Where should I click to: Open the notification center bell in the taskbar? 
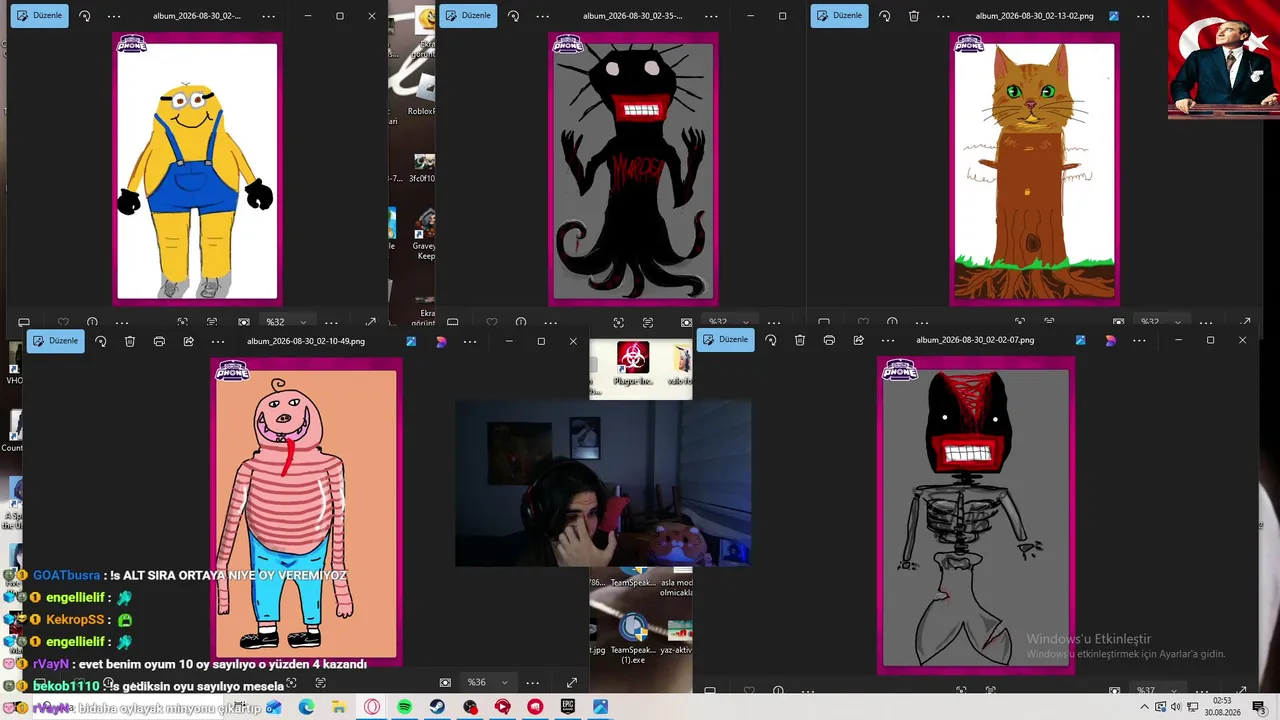tap(1259, 707)
